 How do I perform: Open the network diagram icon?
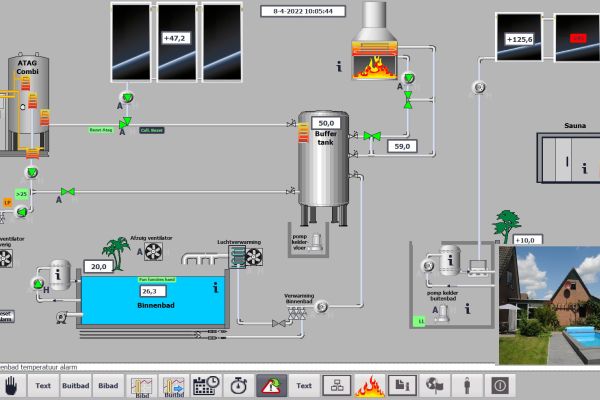point(338,385)
